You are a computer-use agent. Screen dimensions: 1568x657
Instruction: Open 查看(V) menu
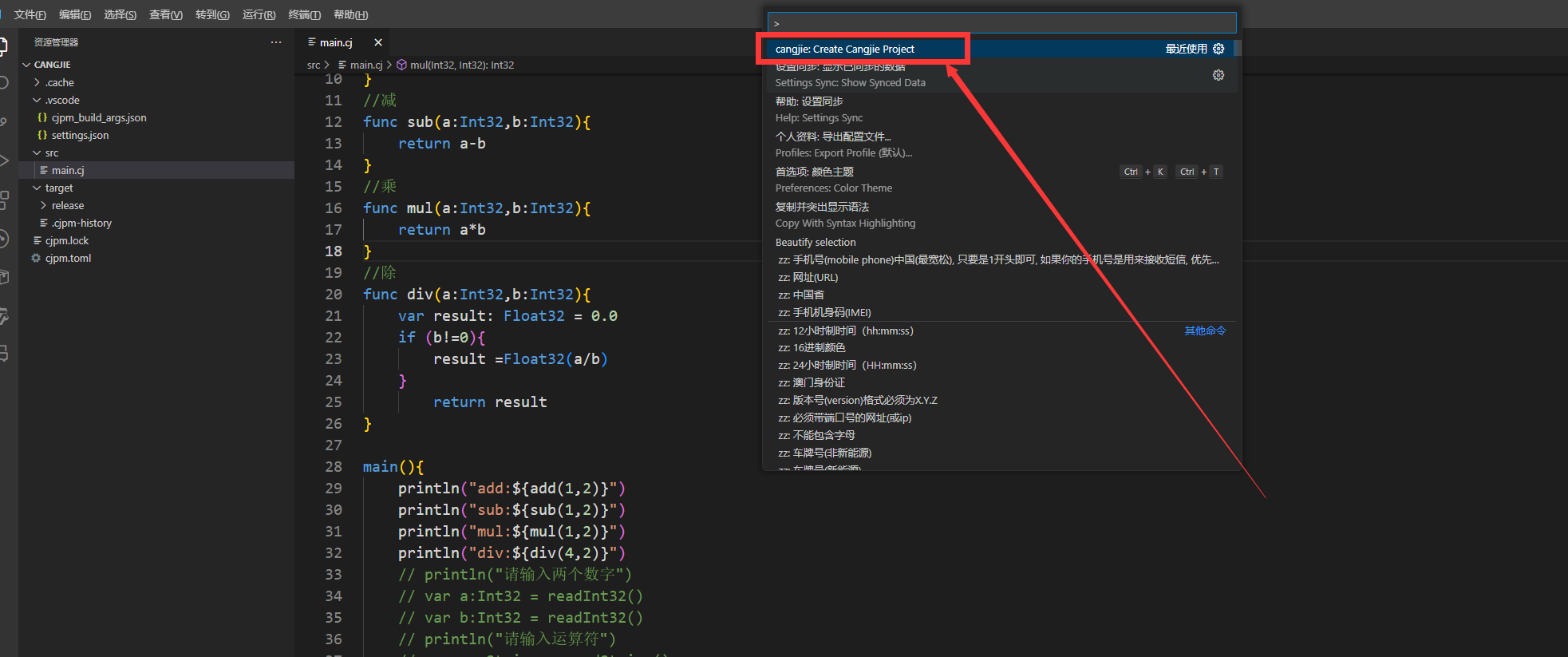pos(166,14)
